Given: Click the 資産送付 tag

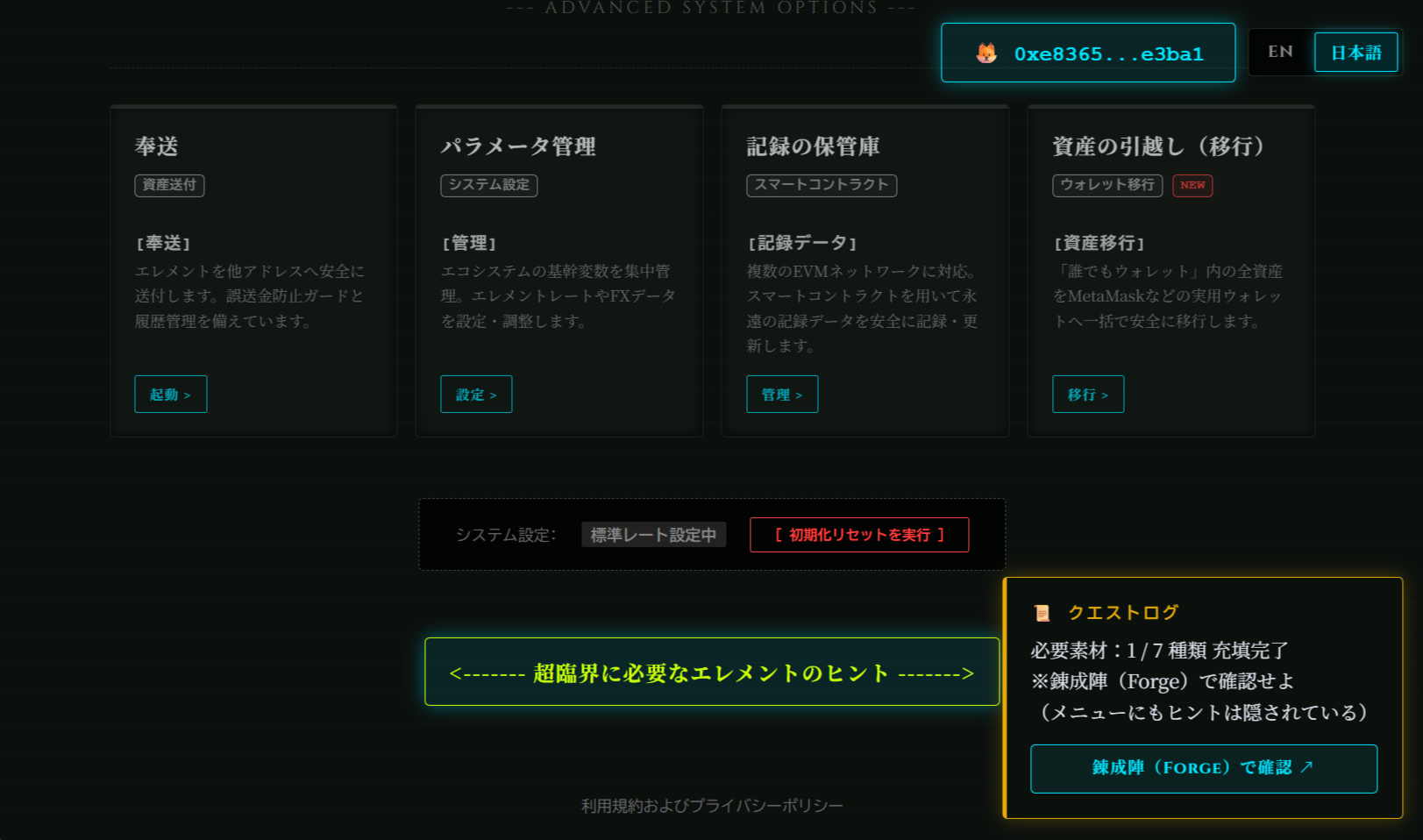Looking at the screenshot, I should coord(169,185).
